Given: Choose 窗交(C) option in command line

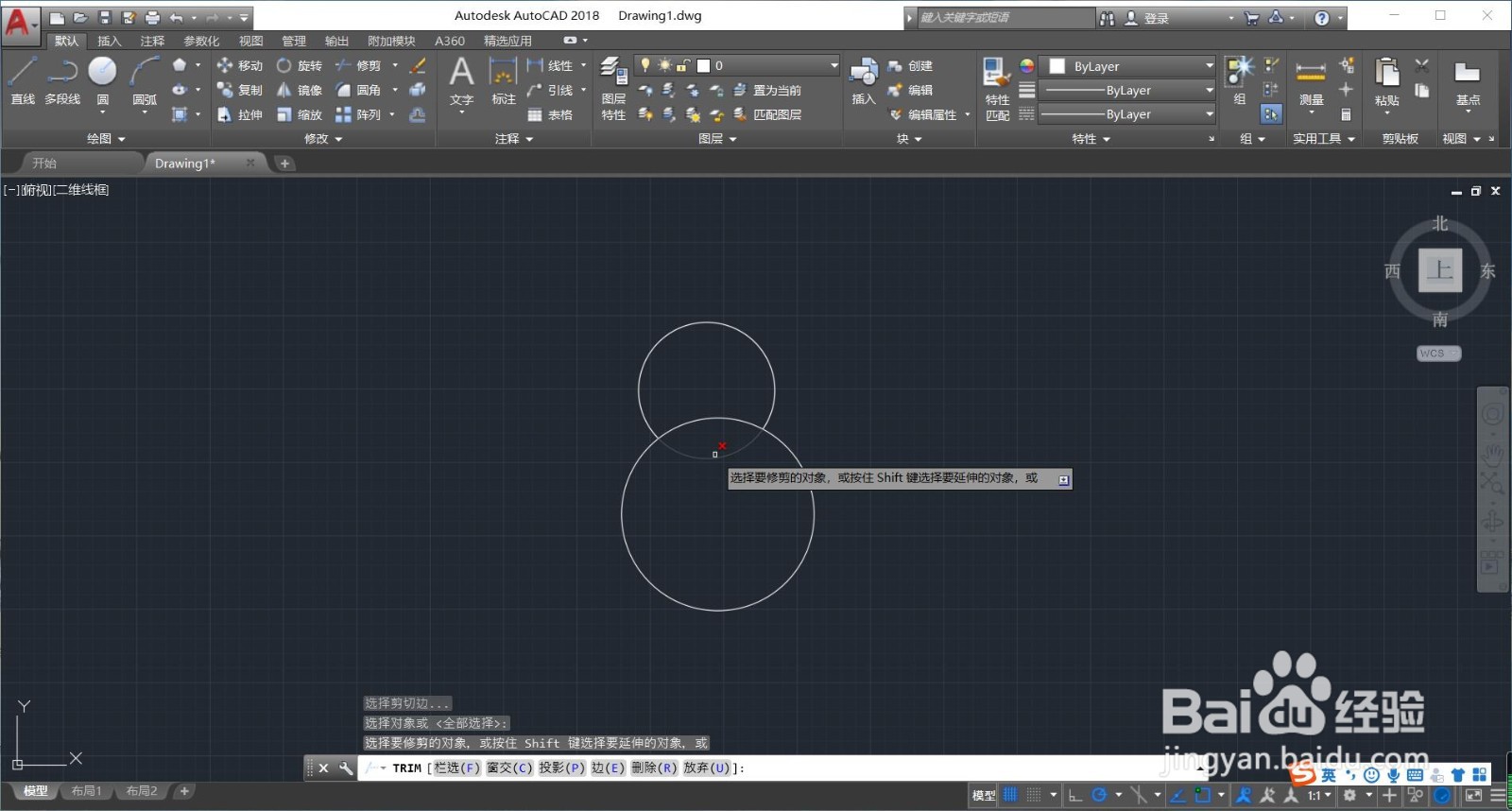Looking at the screenshot, I should coord(510,768).
